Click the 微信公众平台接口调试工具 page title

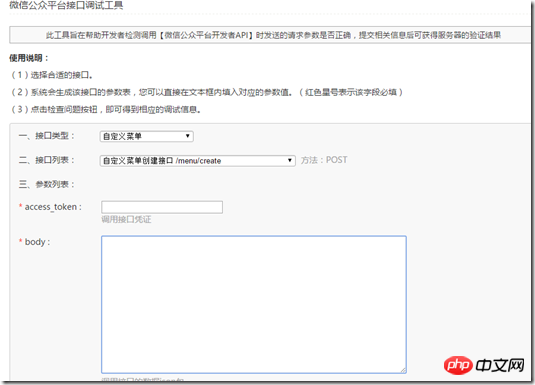click(66, 5)
